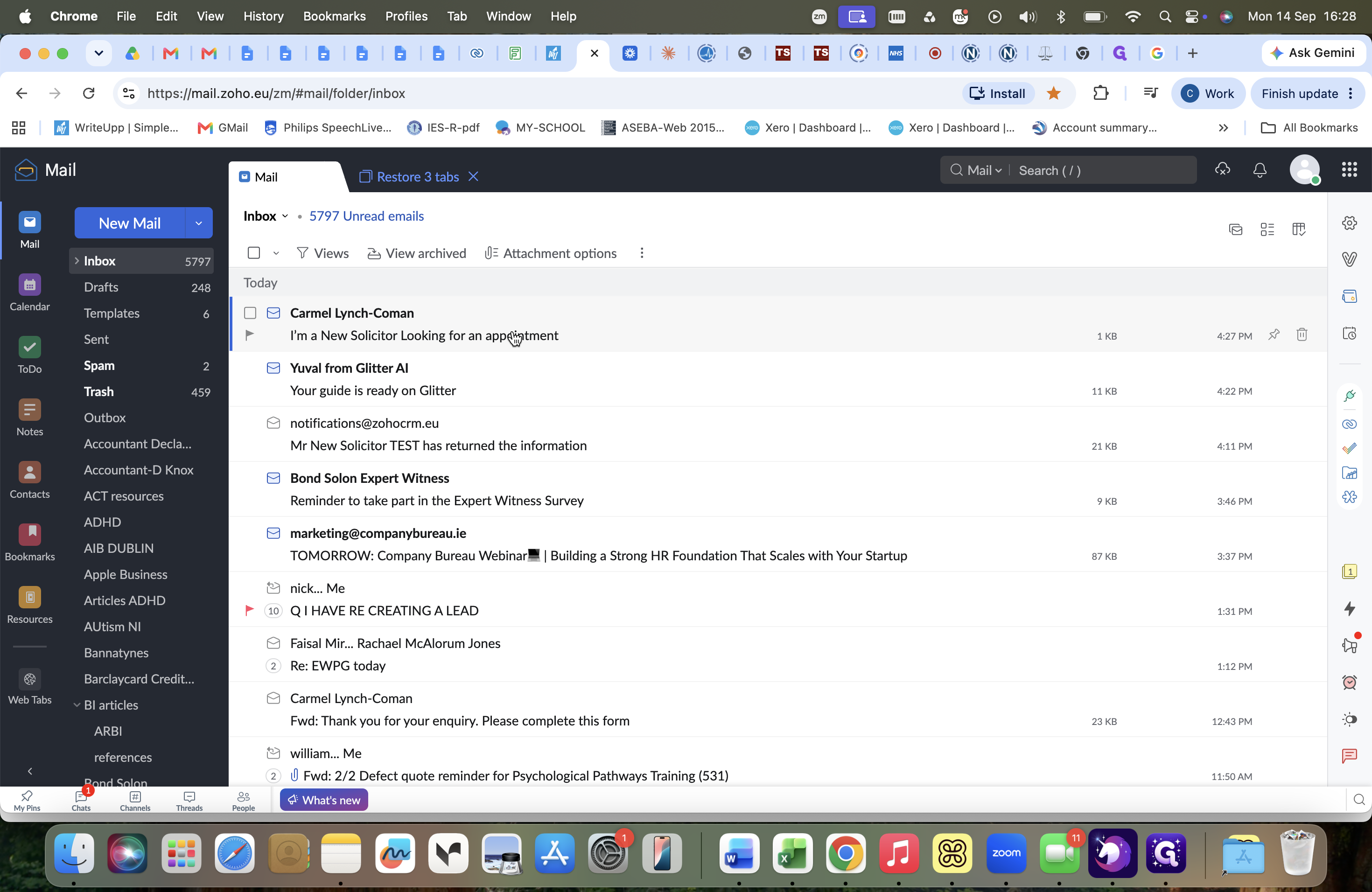Tick the checkbox for Carmel Lynch-Coman's appointment email
The width and height of the screenshot is (1372, 892).
250,313
